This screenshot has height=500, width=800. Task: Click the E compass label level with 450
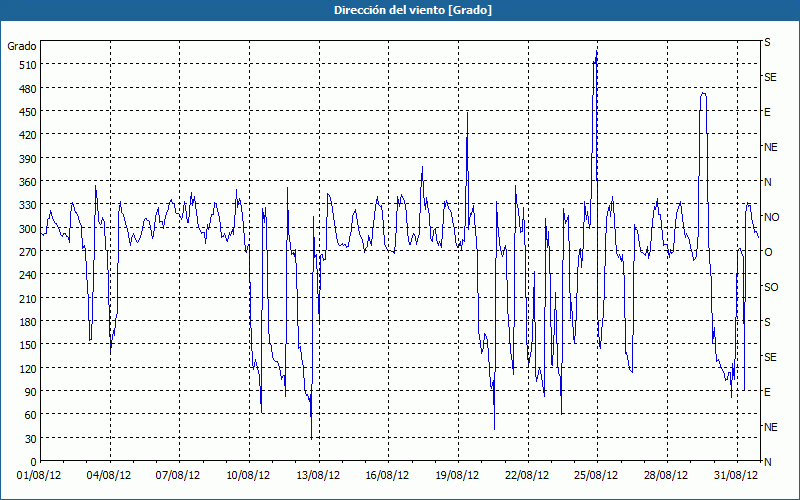pos(767,112)
